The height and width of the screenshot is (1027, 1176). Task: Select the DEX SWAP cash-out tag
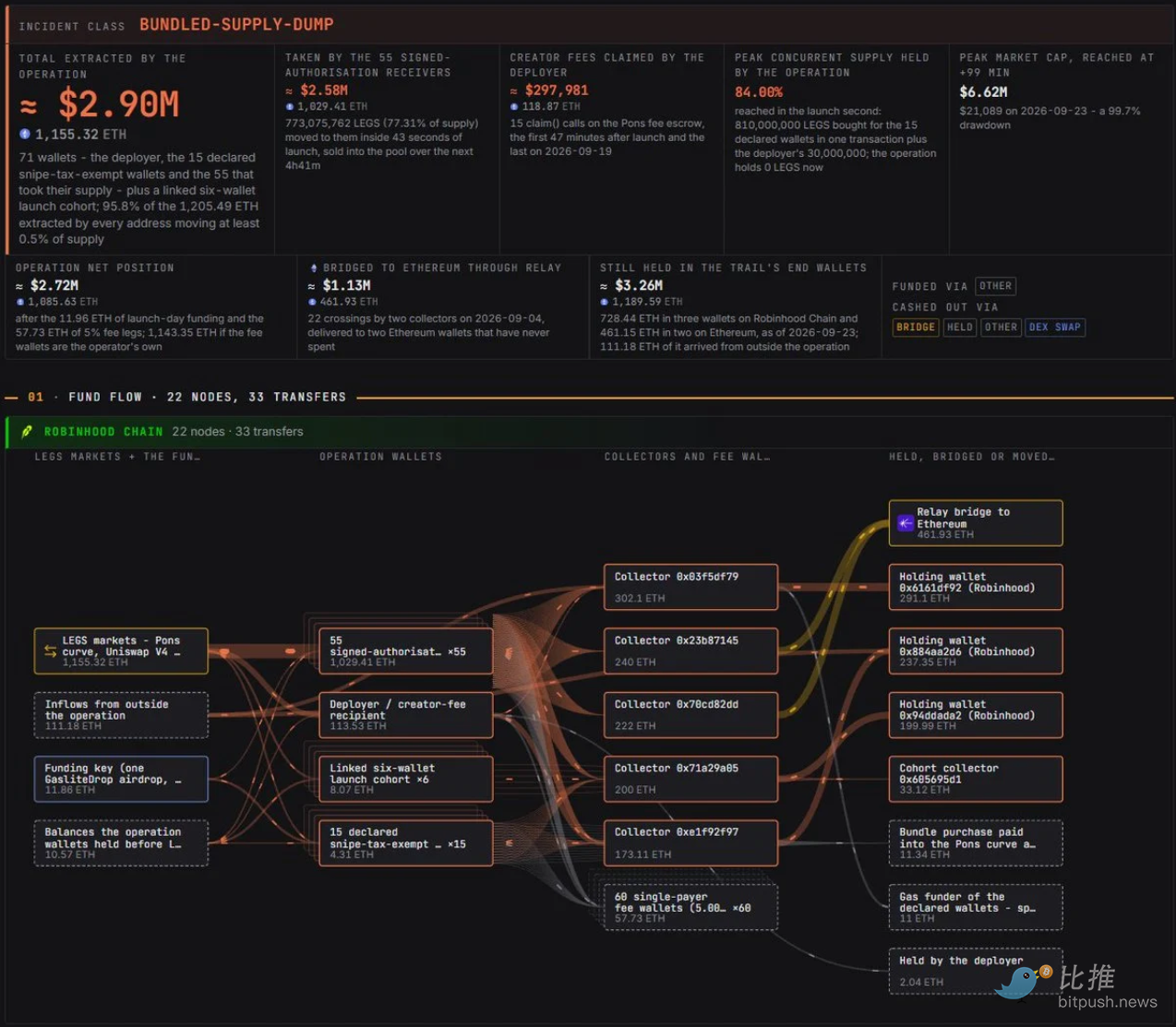(x=1054, y=328)
